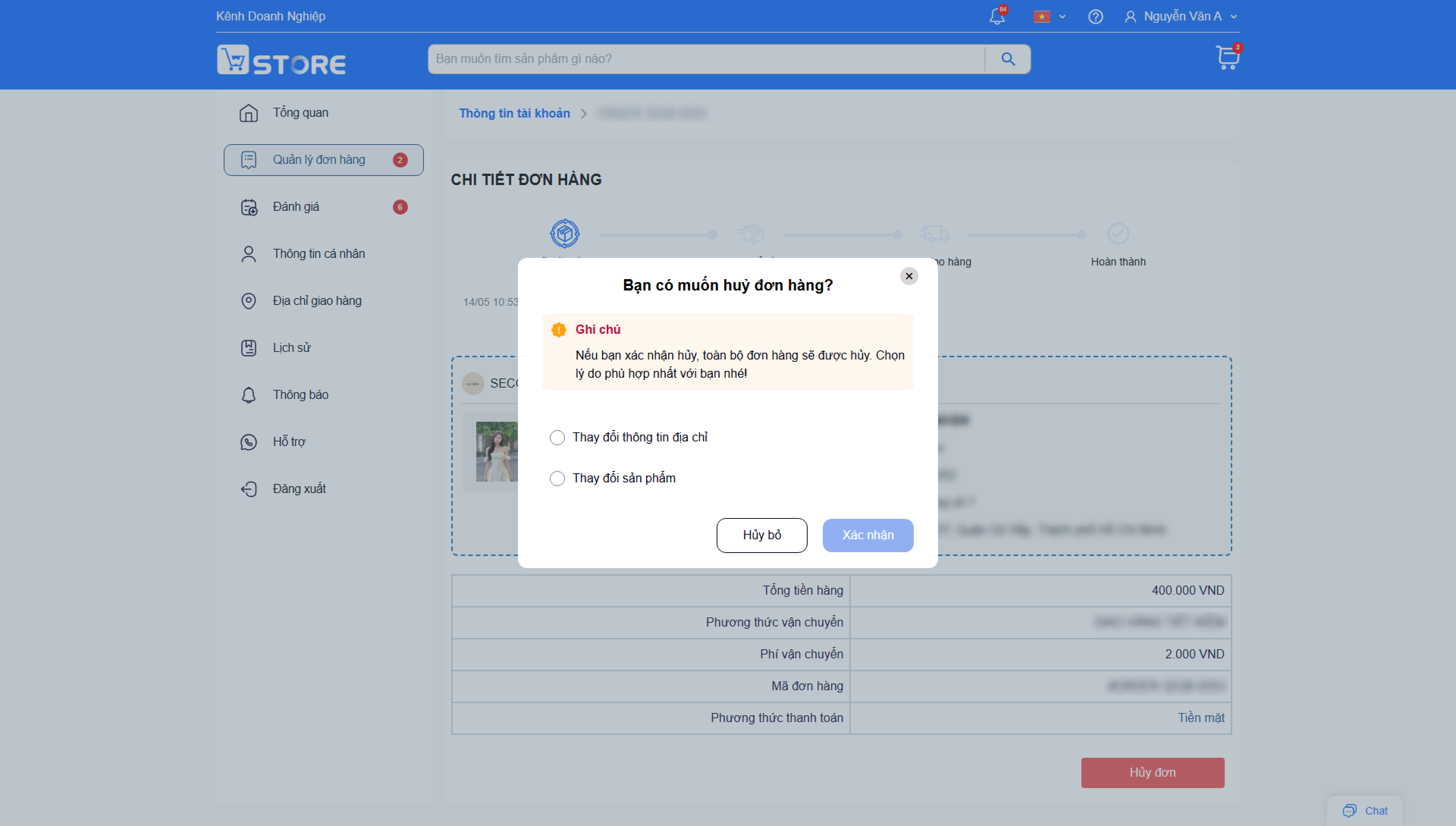Confirm with the Xác nhận button
Image resolution: width=1456 pixels, height=826 pixels.
(x=868, y=535)
